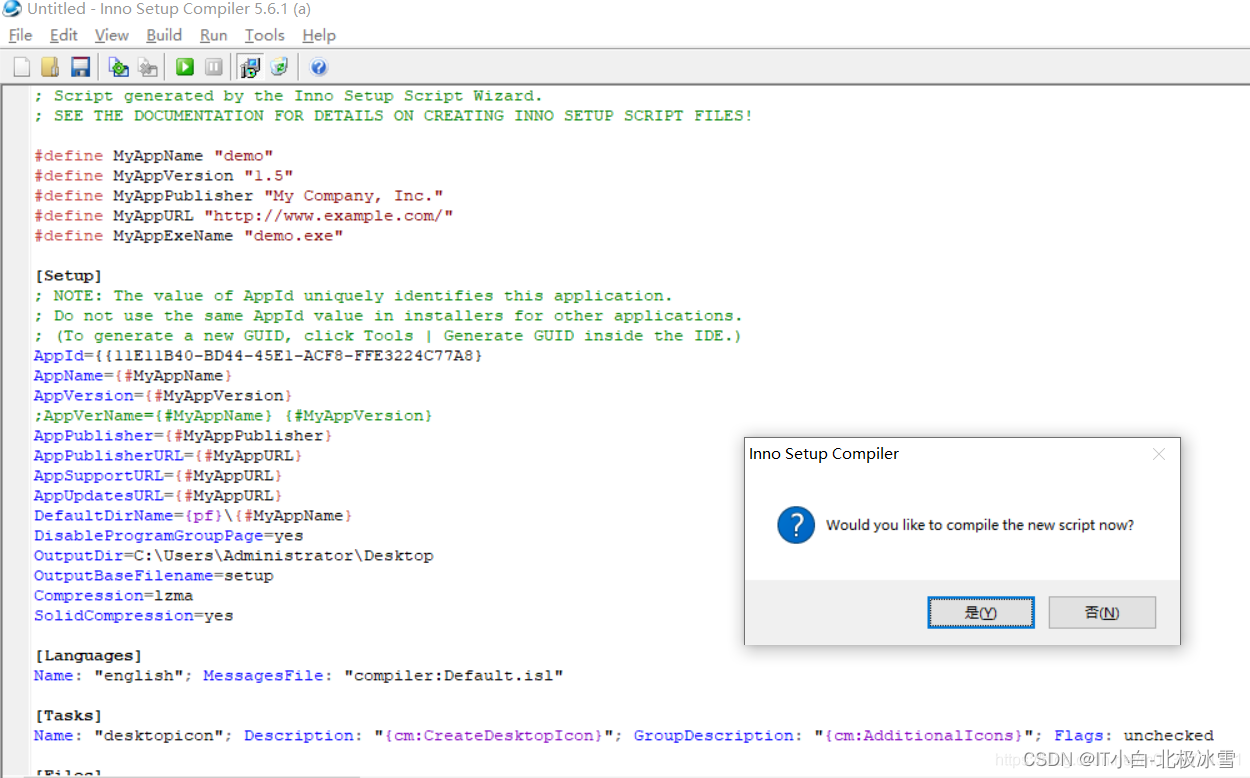Click the [Setup] section header line
The width and height of the screenshot is (1250, 778).
click(x=68, y=276)
